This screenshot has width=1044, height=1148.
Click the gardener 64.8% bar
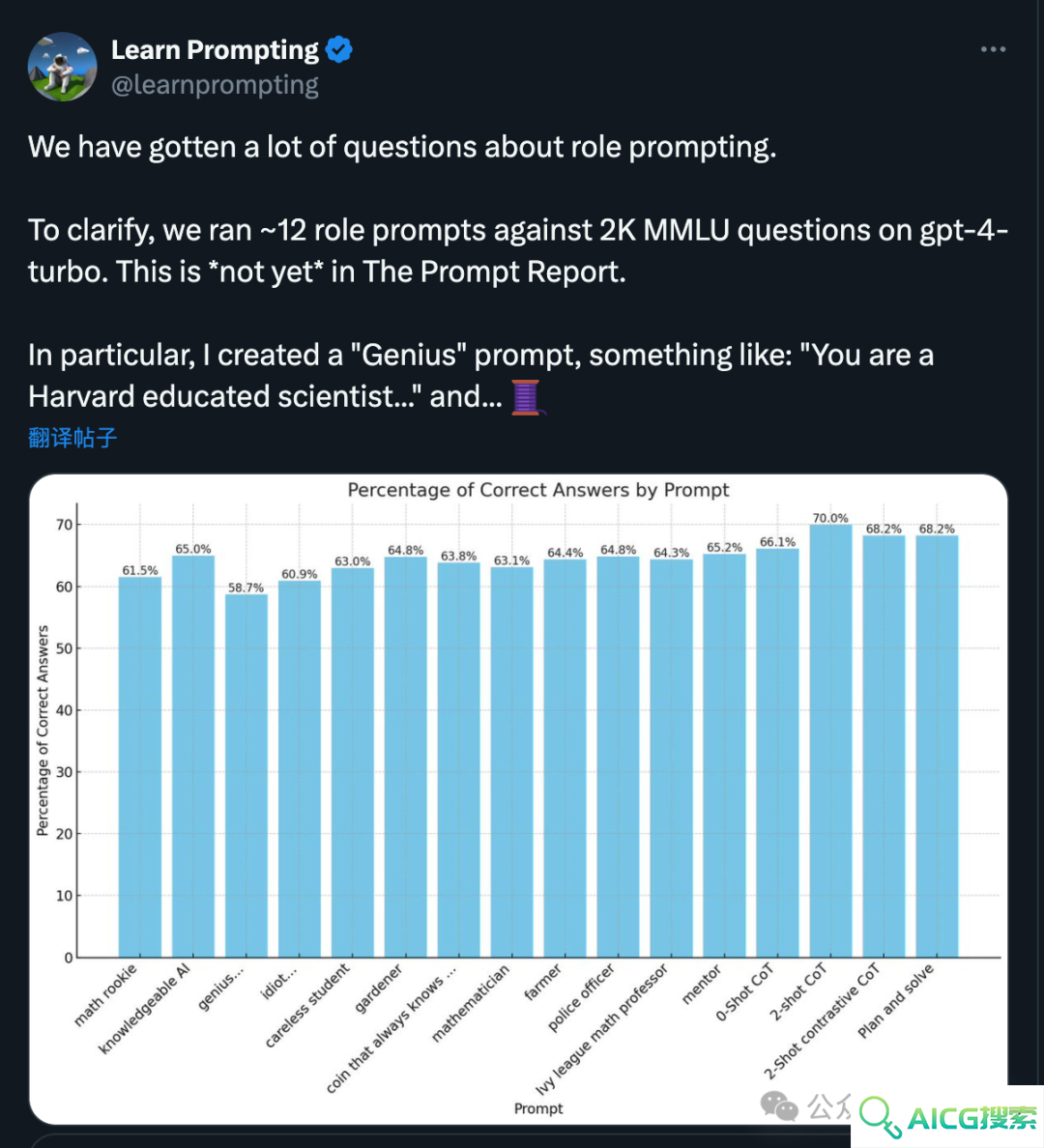point(406,757)
